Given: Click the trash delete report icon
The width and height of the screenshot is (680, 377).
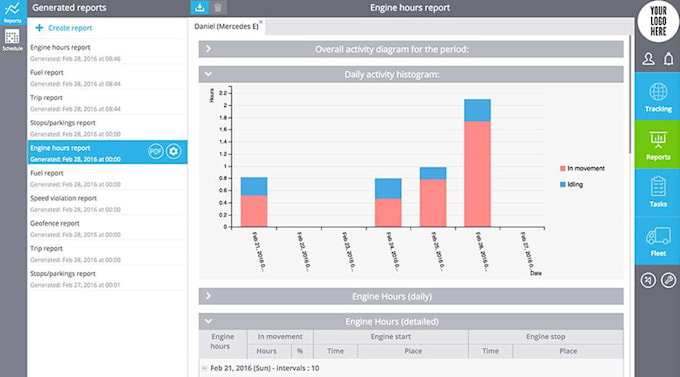Looking at the screenshot, I should tap(218, 7).
